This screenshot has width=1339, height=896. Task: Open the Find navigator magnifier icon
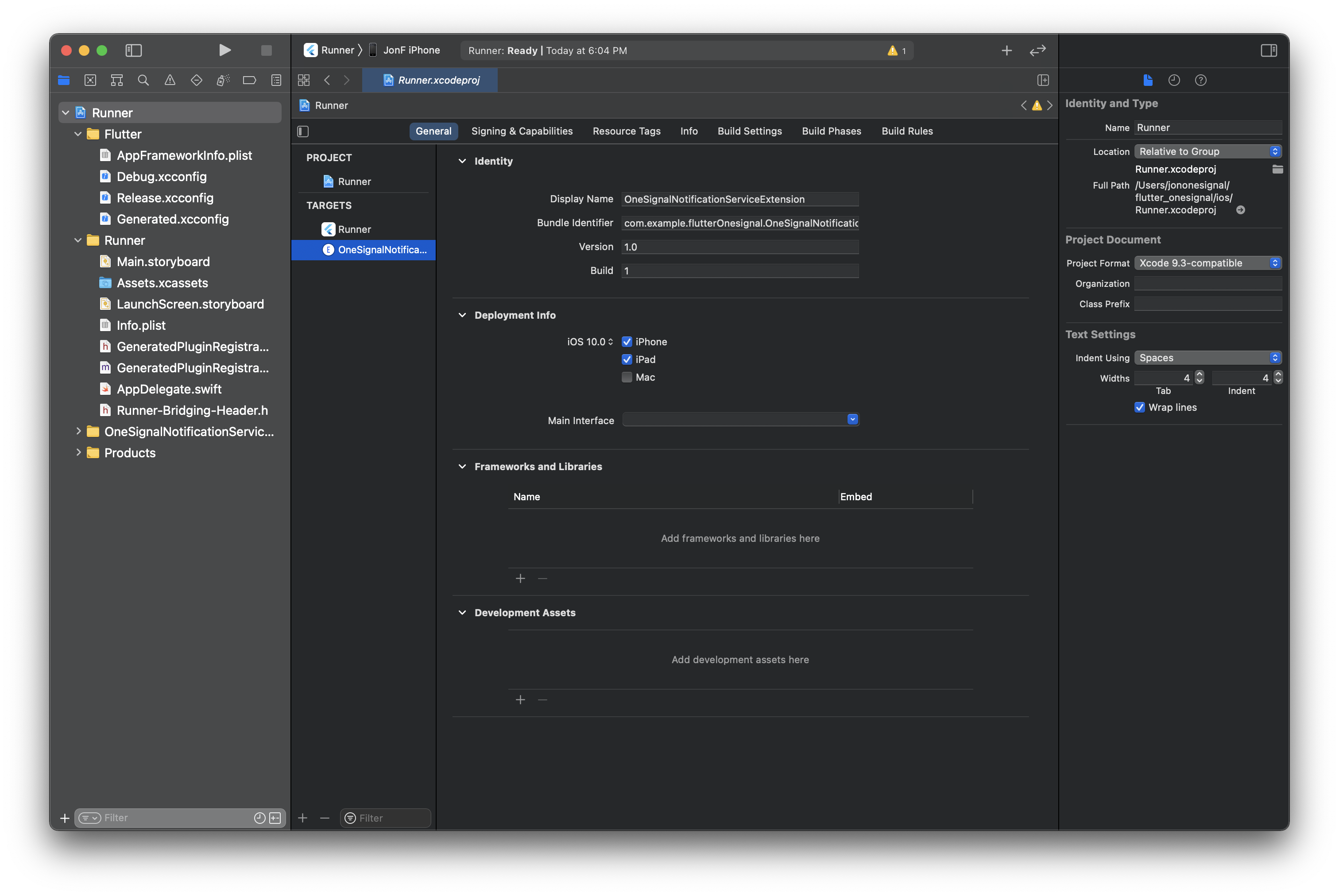coord(143,80)
